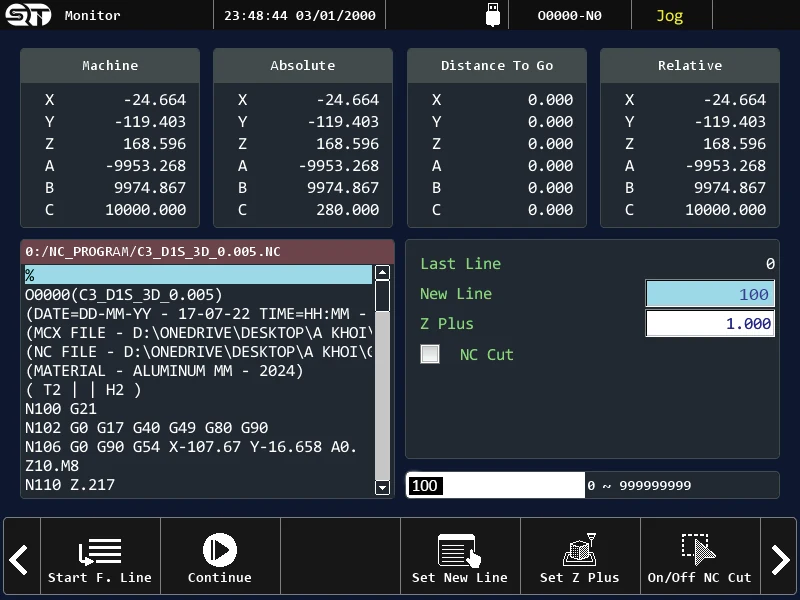This screenshot has height=600, width=800.
Task: Click the Distance To Go panel header
Action: tap(496, 65)
